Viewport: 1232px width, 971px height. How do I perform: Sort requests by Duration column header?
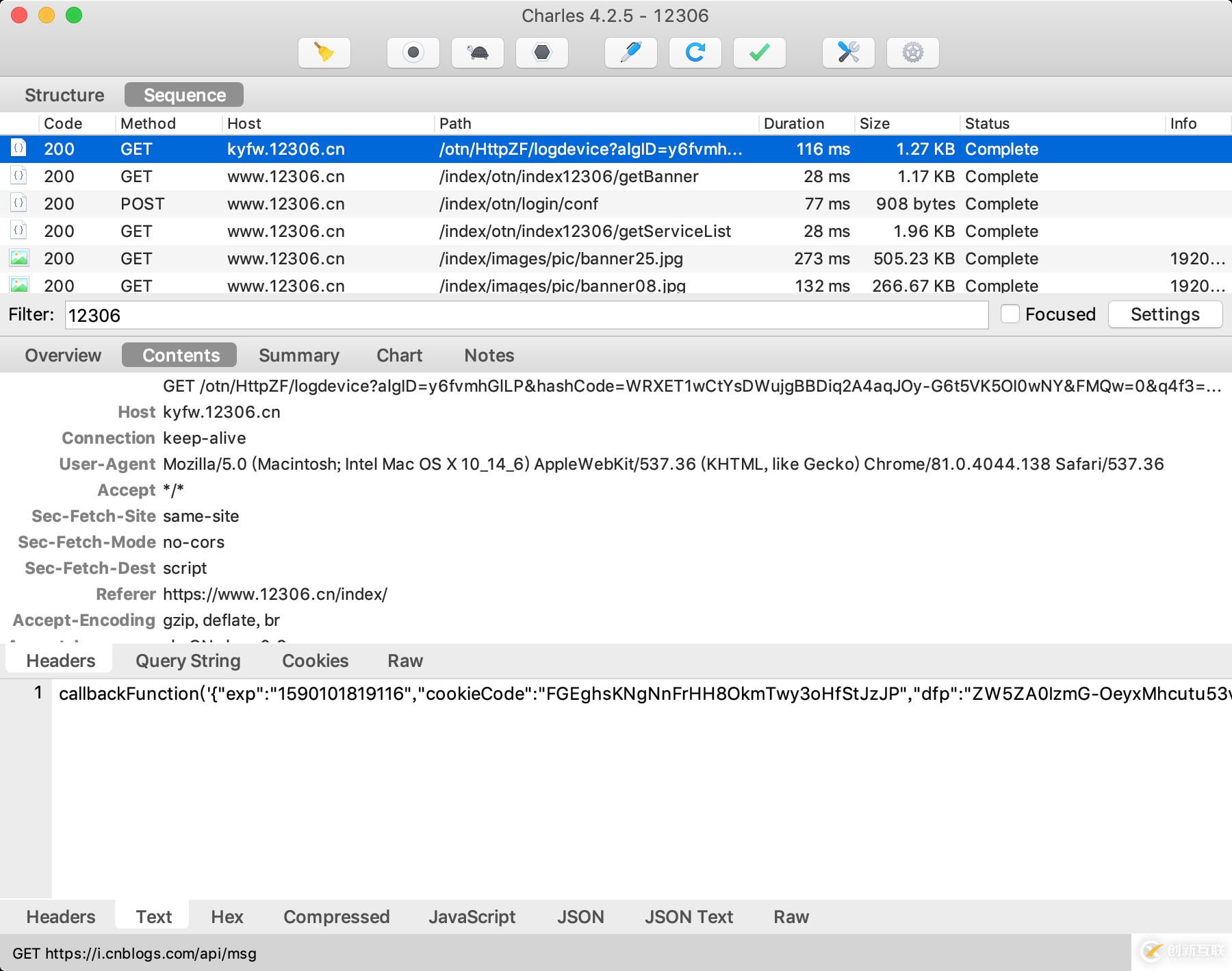point(794,123)
